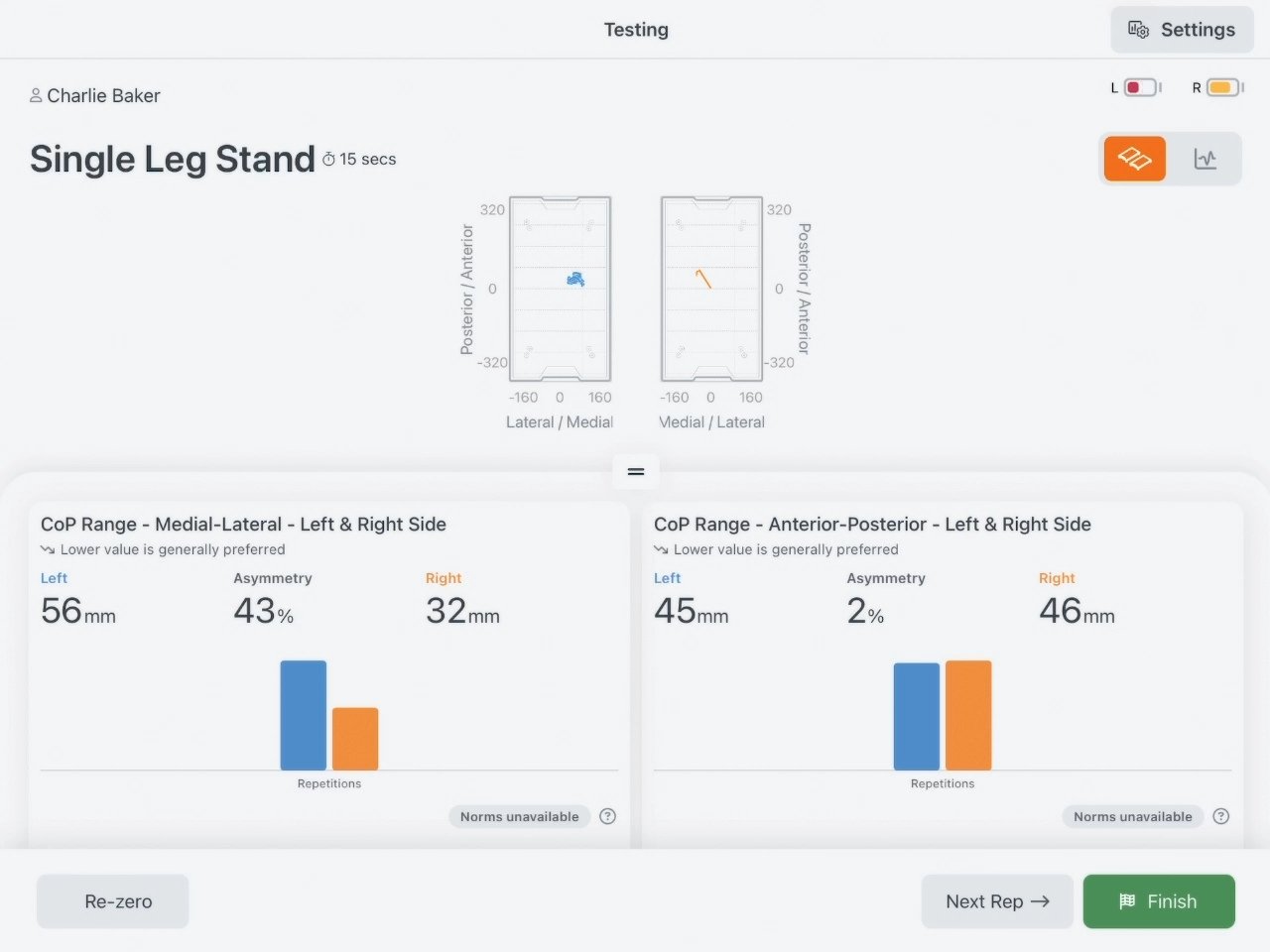The image size is (1270, 952).
Task: Switch to force plate view toggle
Action: 1135,159
